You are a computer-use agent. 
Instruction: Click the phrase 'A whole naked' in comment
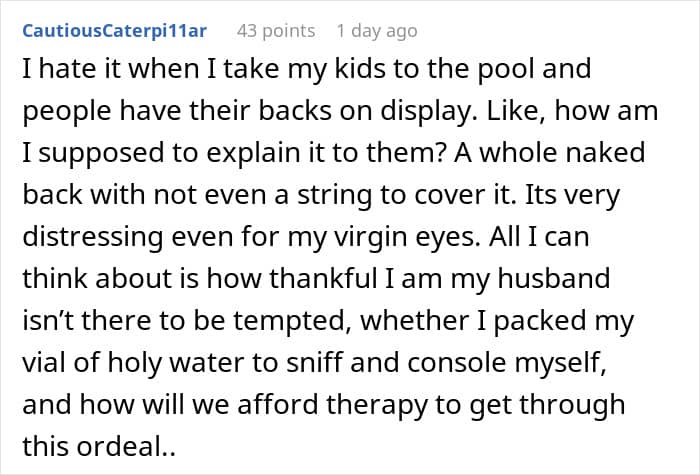550,152
